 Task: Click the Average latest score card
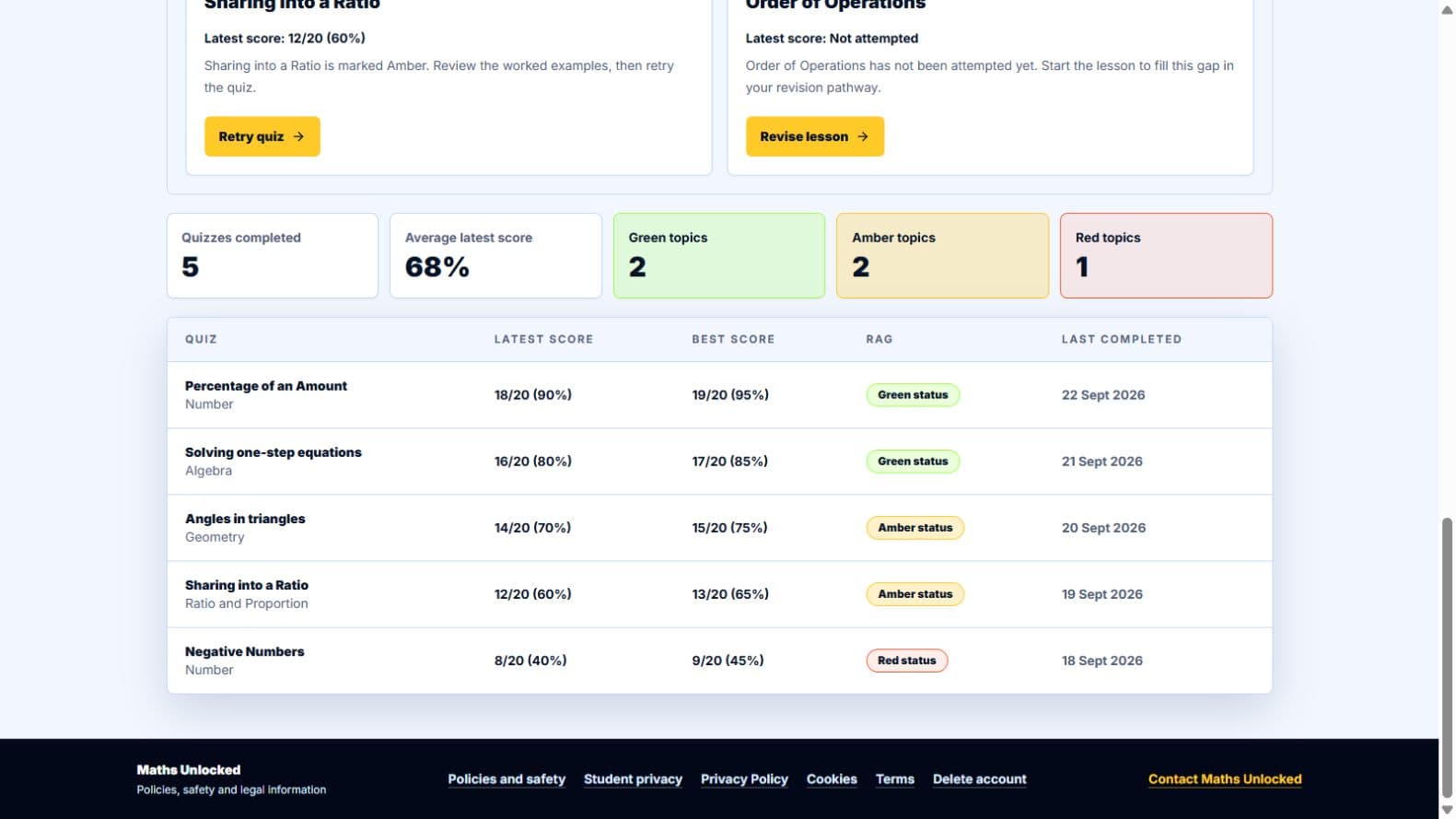point(495,256)
